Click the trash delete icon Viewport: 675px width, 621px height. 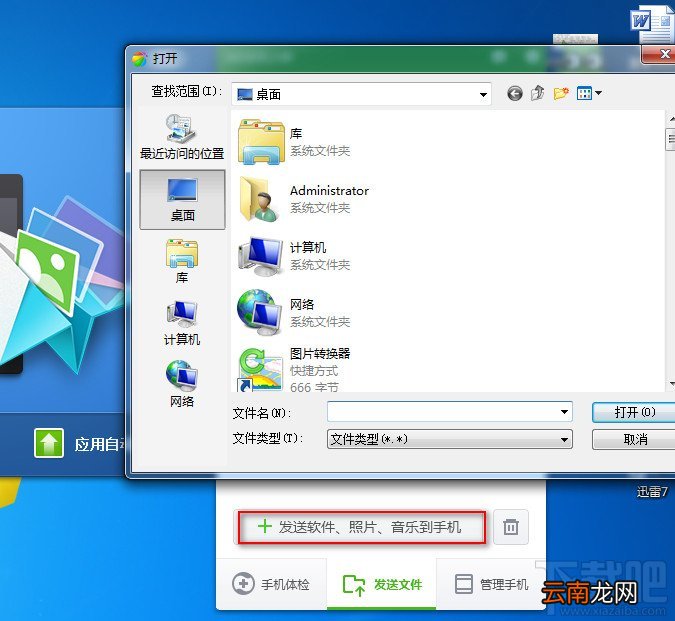pyautogui.click(x=511, y=527)
